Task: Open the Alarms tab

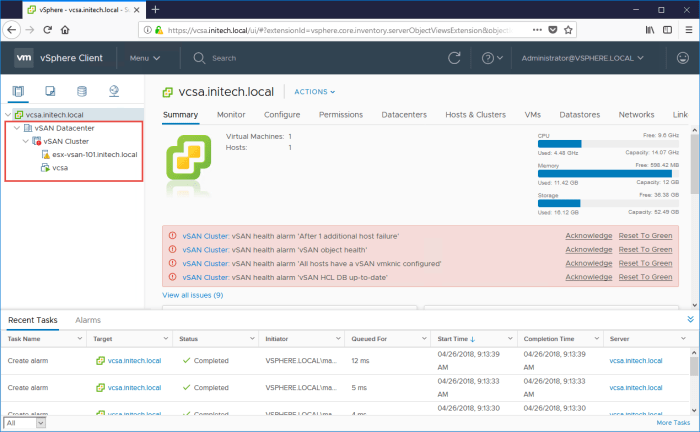Action: [x=88, y=320]
